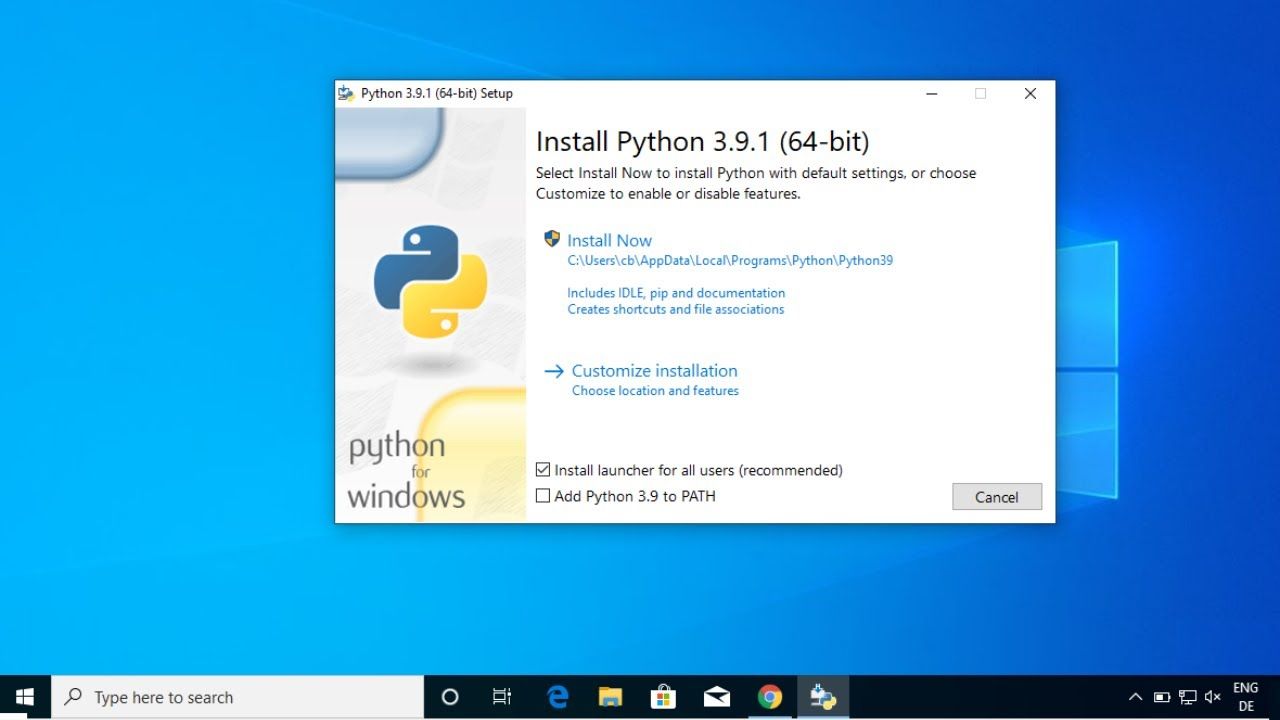Switch the ENG DE input language

pyautogui.click(x=1246, y=697)
